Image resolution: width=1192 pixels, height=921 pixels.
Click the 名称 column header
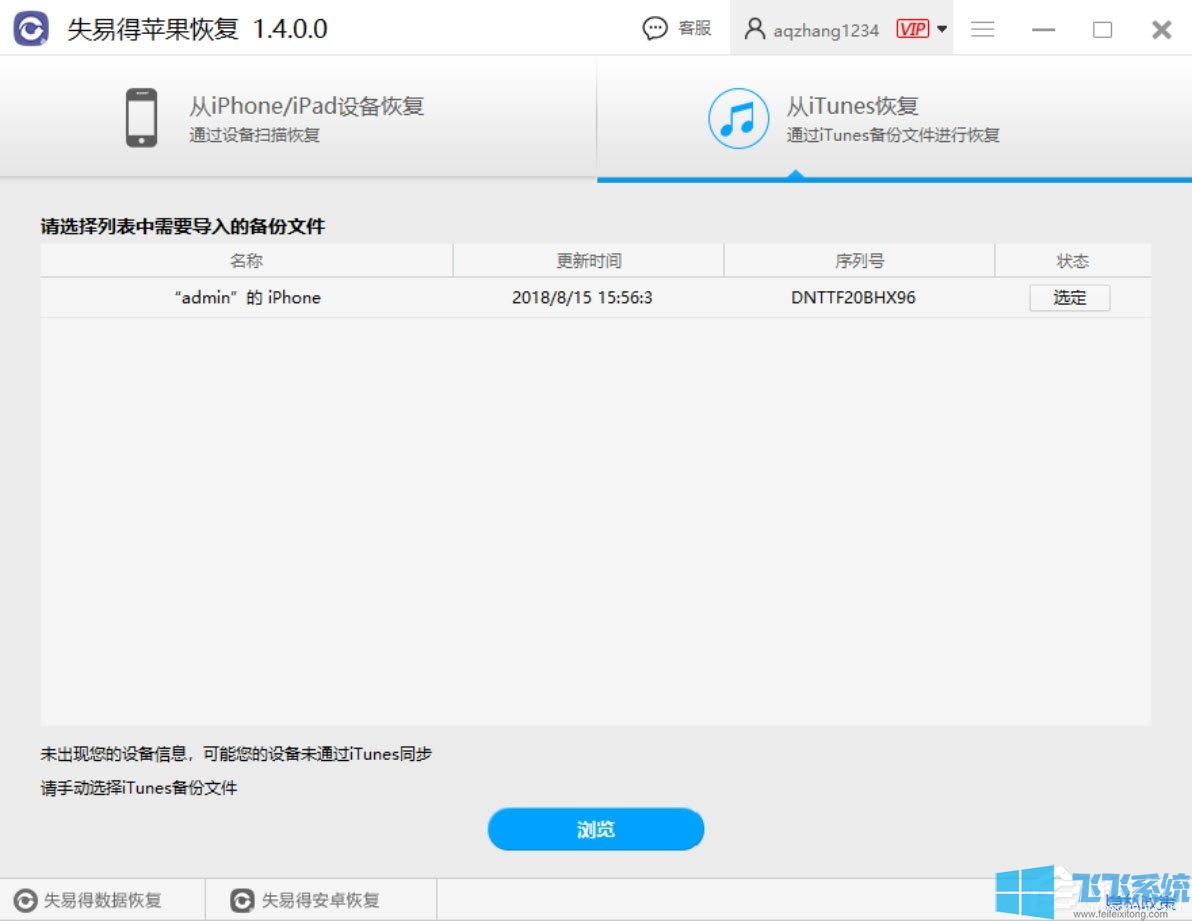click(245, 260)
